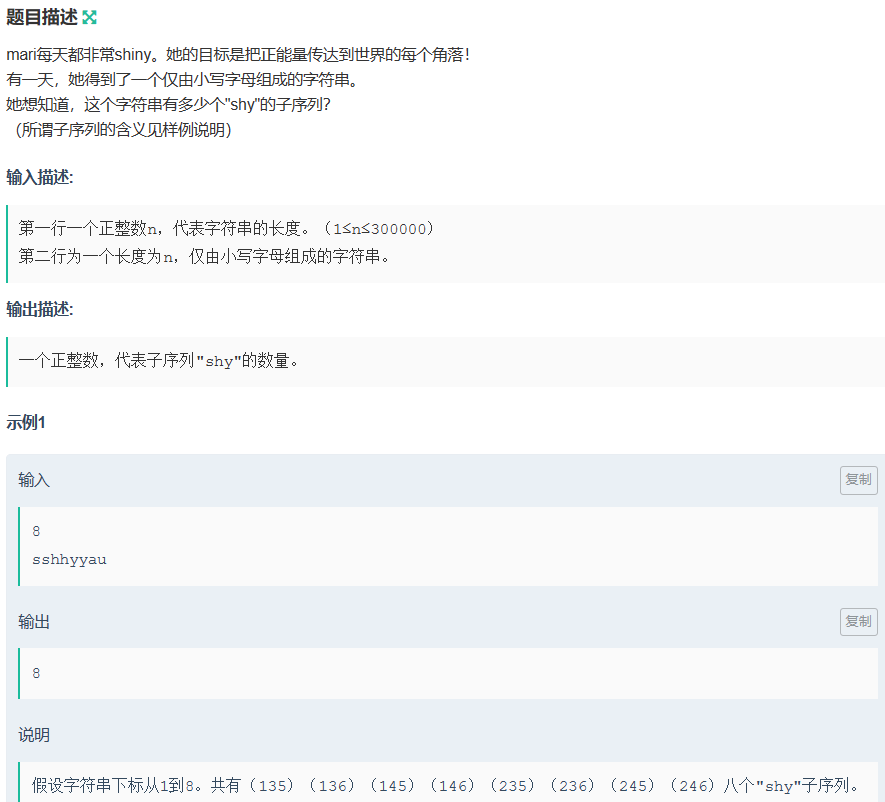The height and width of the screenshot is (802, 885).
Task: Copy the sample output with its 复制 button
Action: point(858,621)
